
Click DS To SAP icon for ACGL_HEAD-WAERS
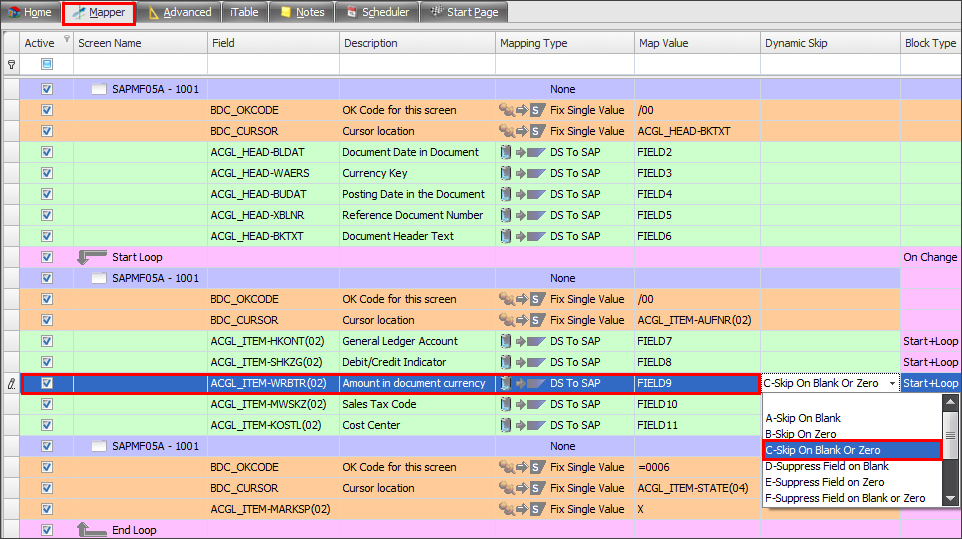[x=522, y=173]
